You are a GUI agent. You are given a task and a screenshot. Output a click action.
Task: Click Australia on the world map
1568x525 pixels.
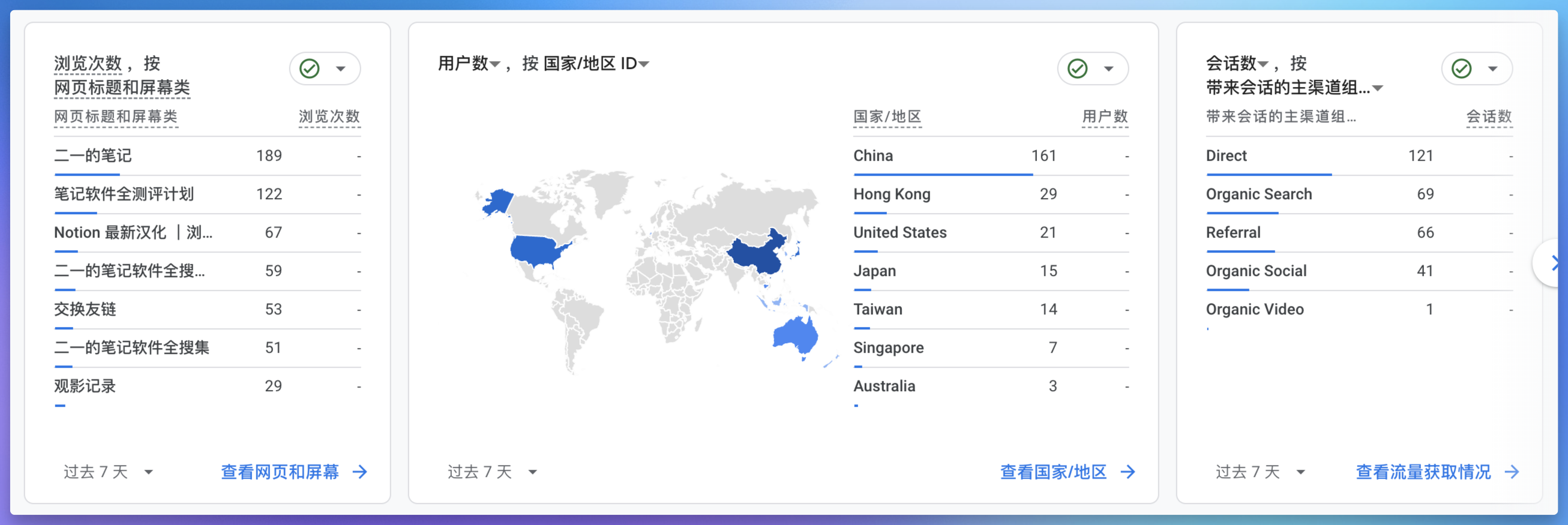point(796,336)
